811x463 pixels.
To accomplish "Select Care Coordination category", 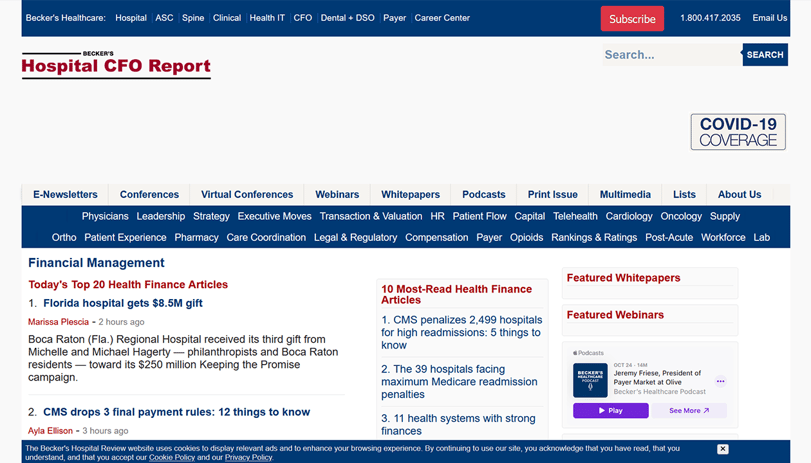I will (266, 237).
